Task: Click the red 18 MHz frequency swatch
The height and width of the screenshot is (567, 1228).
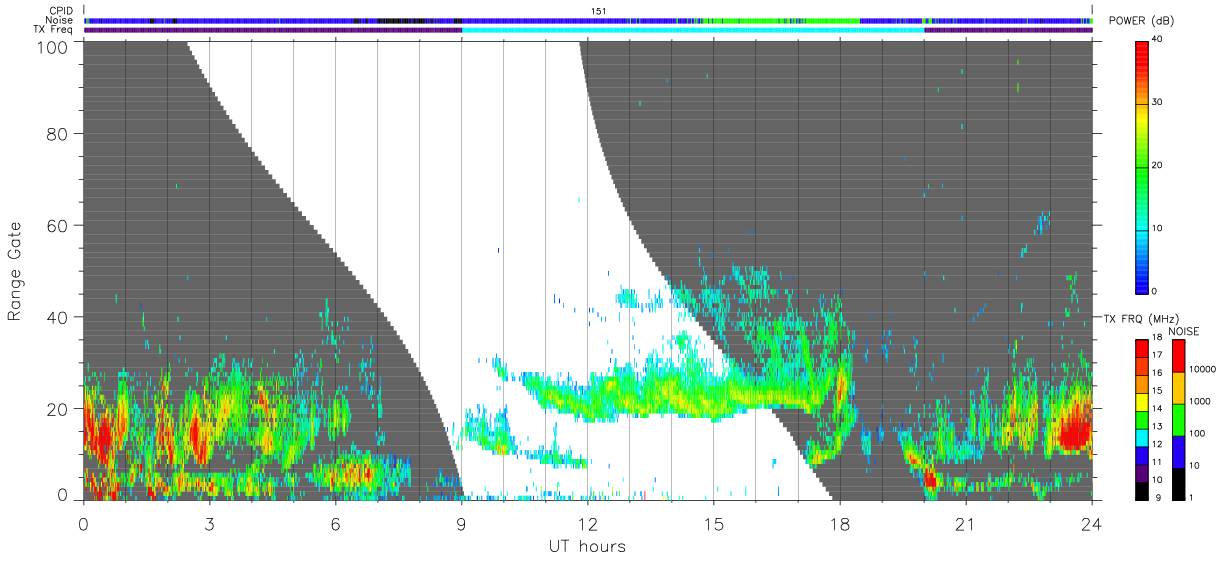Action: pos(1141,348)
